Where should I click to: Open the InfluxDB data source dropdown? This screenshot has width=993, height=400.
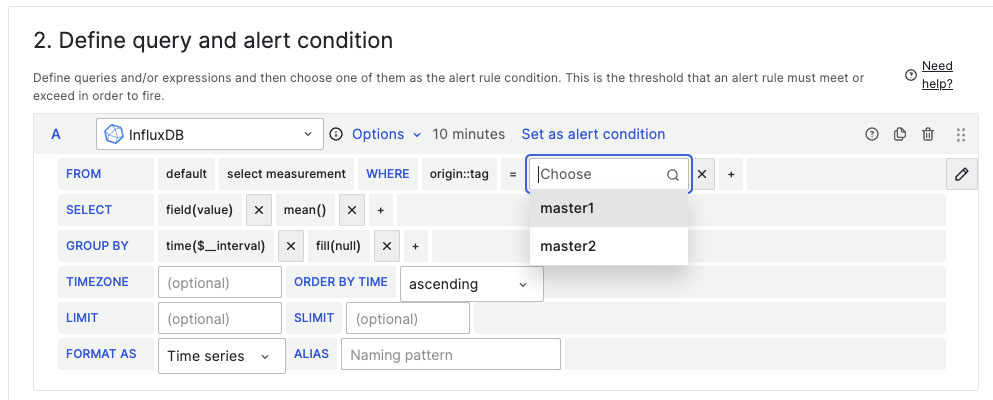210,134
